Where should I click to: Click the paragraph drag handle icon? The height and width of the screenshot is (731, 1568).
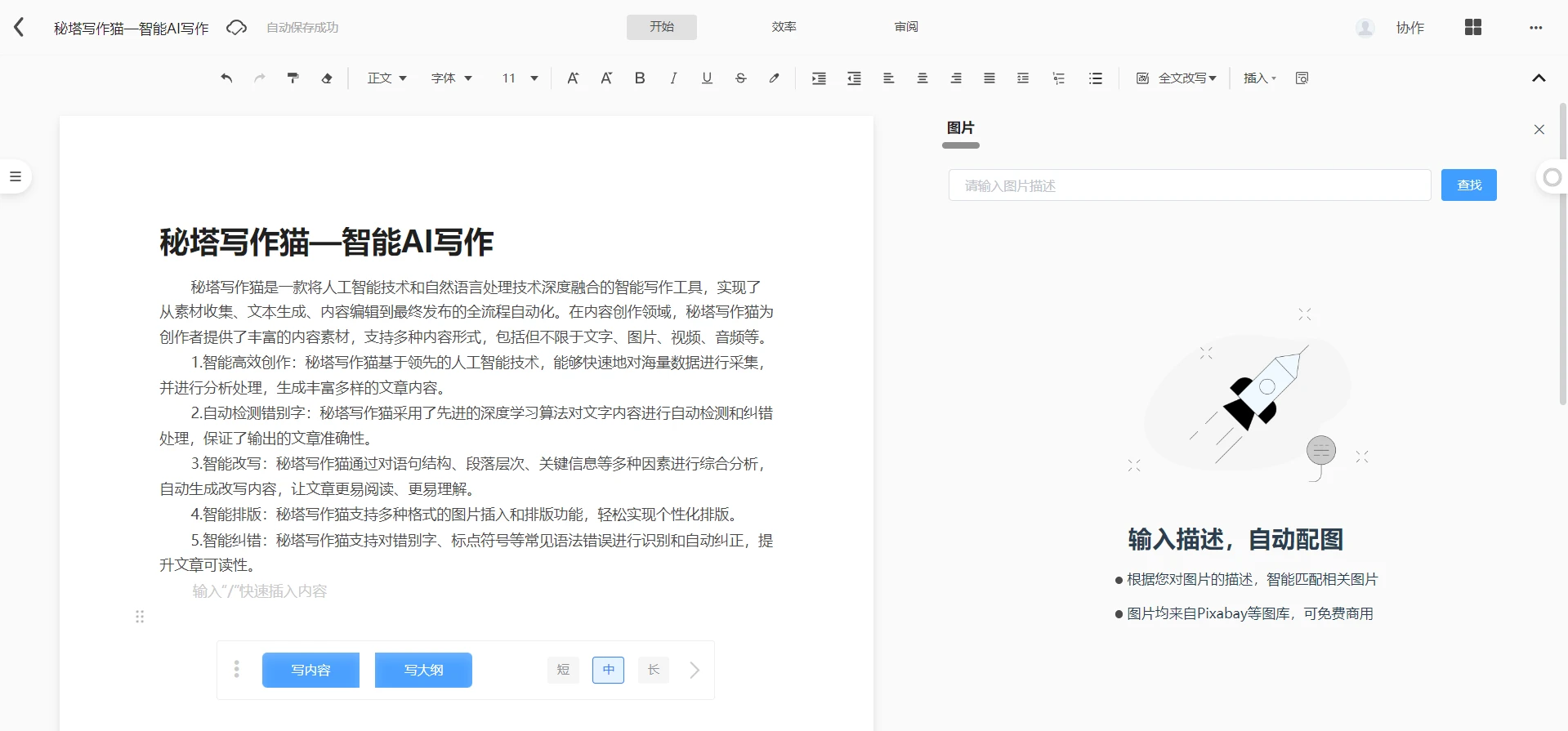[x=140, y=617]
